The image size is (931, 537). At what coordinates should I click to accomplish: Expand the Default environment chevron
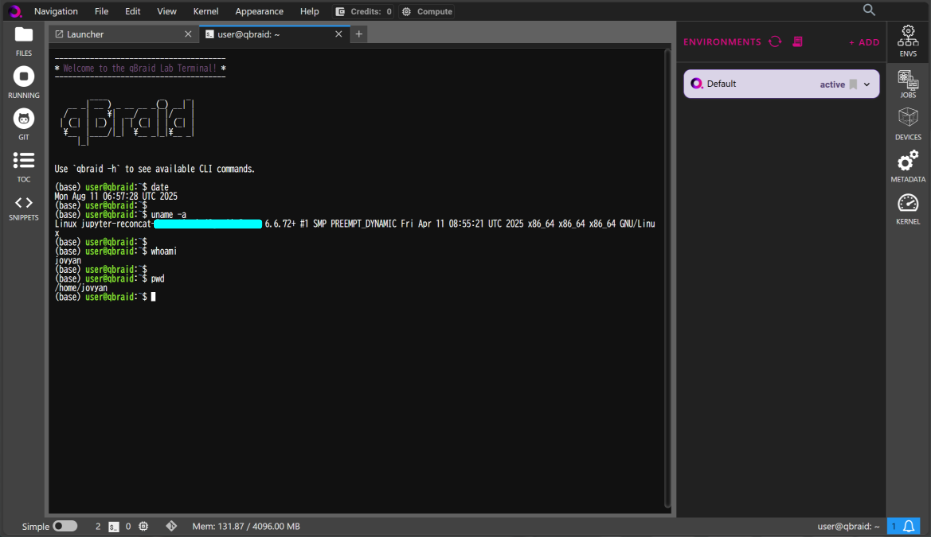click(x=867, y=84)
